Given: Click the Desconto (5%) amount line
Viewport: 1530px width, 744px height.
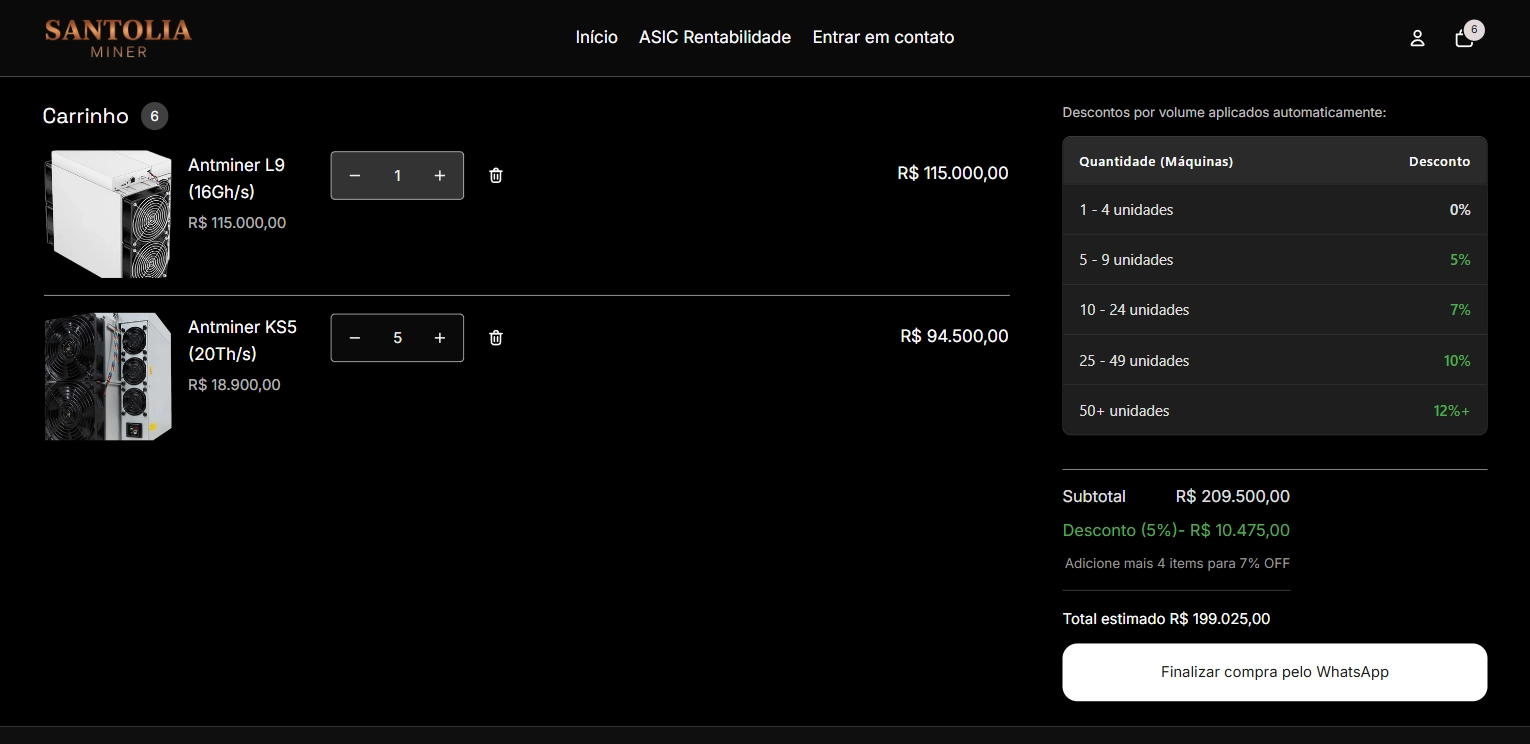Looking at the screenshot, I should [1176, 530].
